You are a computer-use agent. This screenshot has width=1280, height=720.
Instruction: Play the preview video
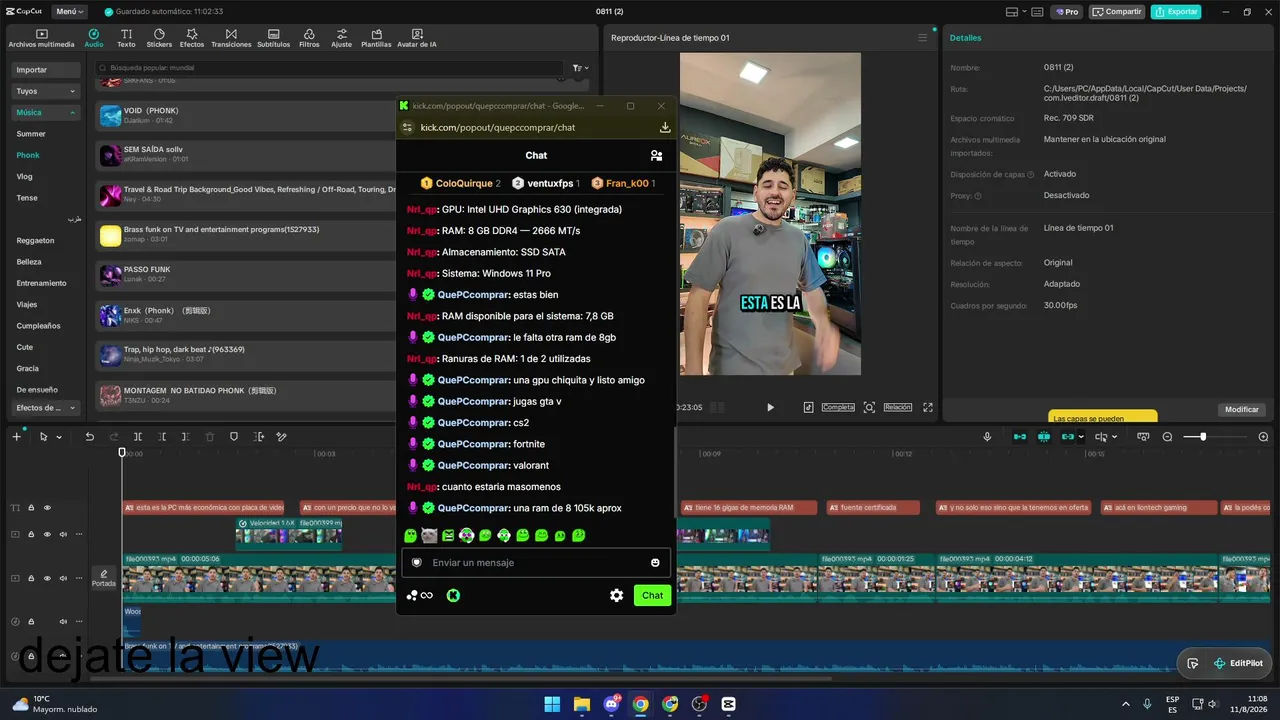click(770, 407)
